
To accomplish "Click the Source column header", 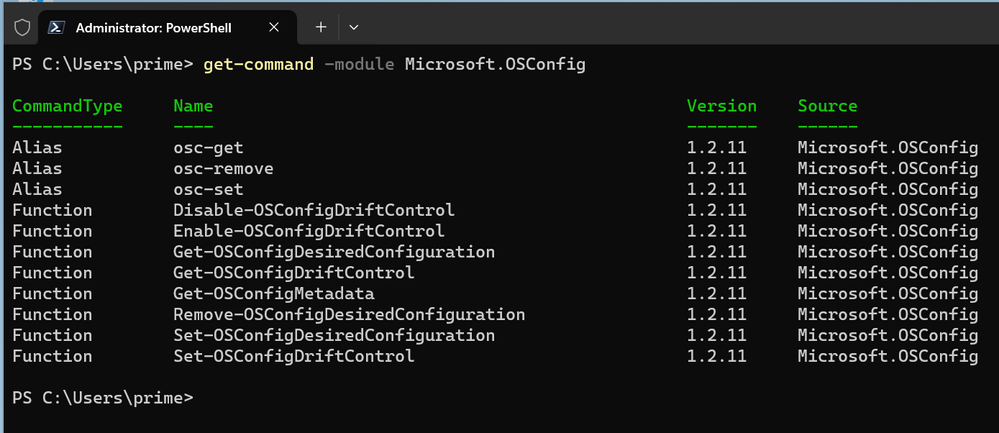I will click(827, 106).
